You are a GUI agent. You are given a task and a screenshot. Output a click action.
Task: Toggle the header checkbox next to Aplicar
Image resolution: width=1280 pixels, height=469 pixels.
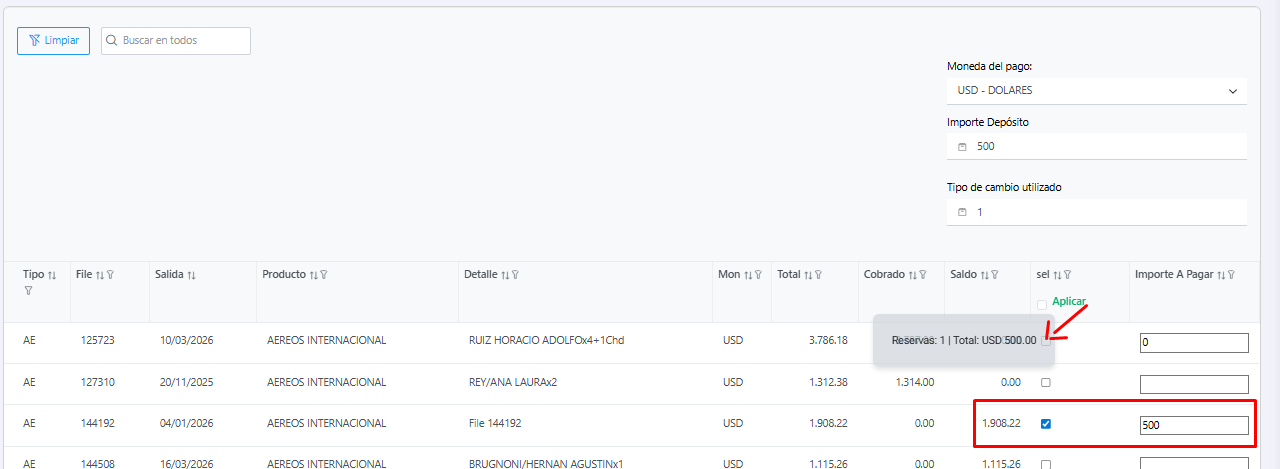pyautogui.click(x=1042, y=304)
